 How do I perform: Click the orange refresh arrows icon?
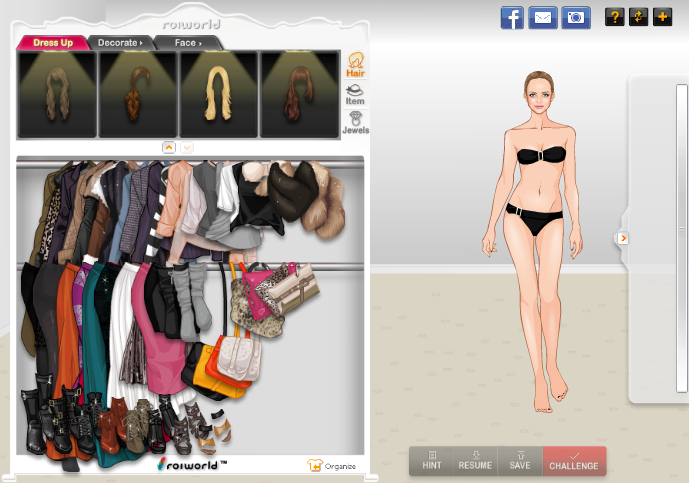[638, 17]
